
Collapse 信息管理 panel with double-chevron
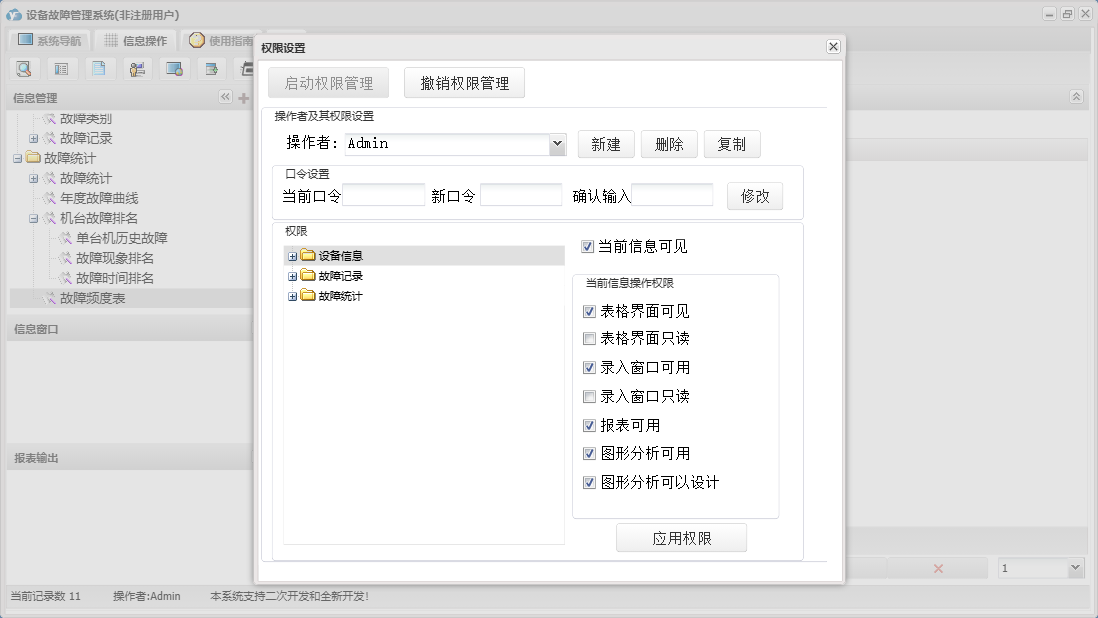click(x=225, y=97)
